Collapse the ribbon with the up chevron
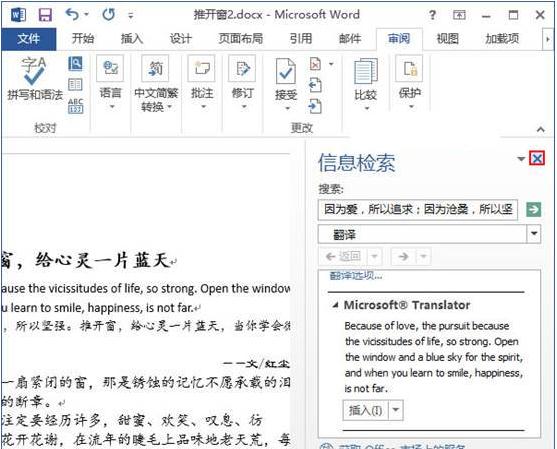 point(541,129)
